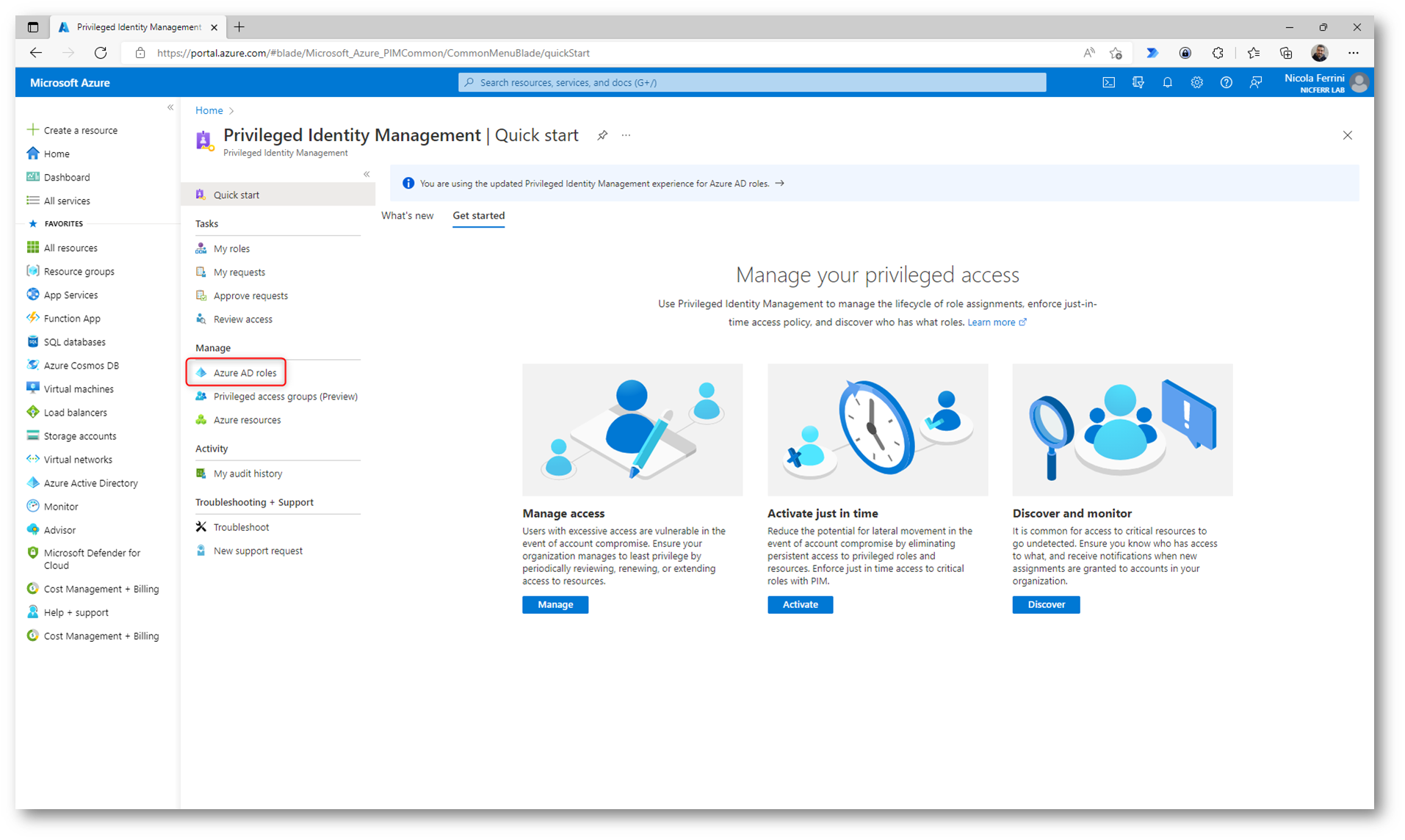Open the Feedback icon in header
This screenshot has height=840, width=1405.
click(x=1255, y=82)
